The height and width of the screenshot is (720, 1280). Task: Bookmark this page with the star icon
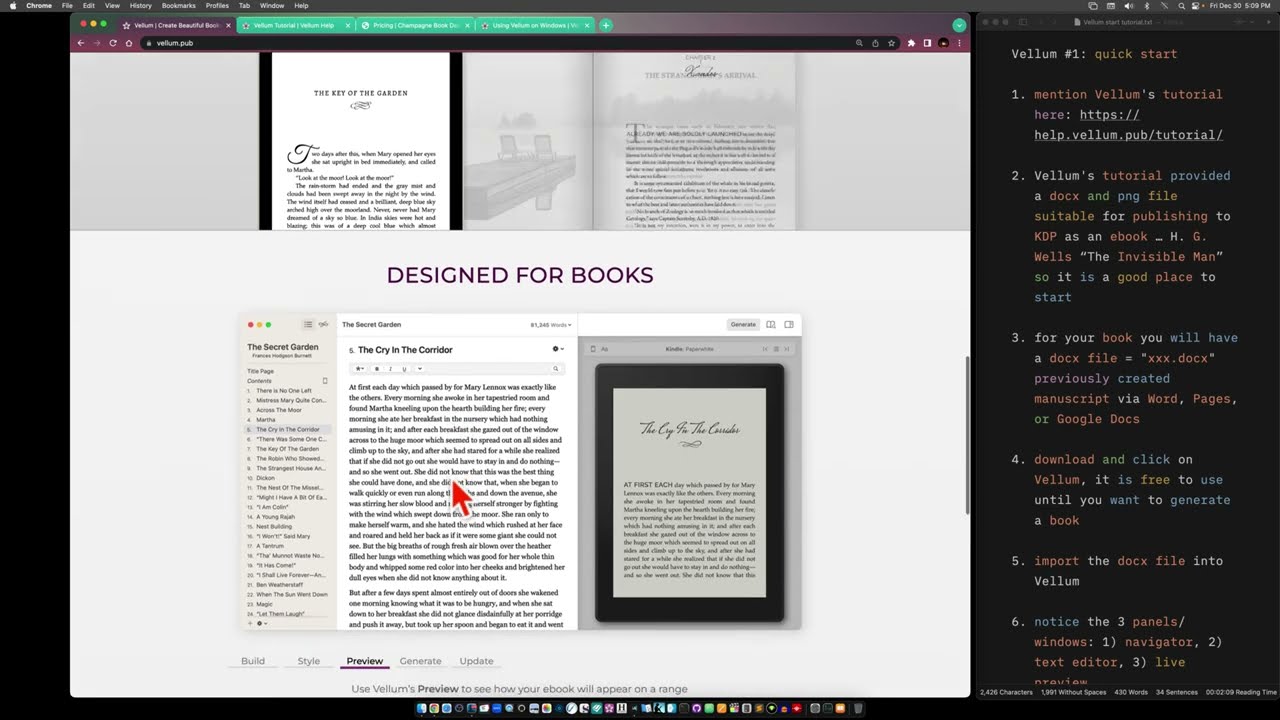pos(891,43)
